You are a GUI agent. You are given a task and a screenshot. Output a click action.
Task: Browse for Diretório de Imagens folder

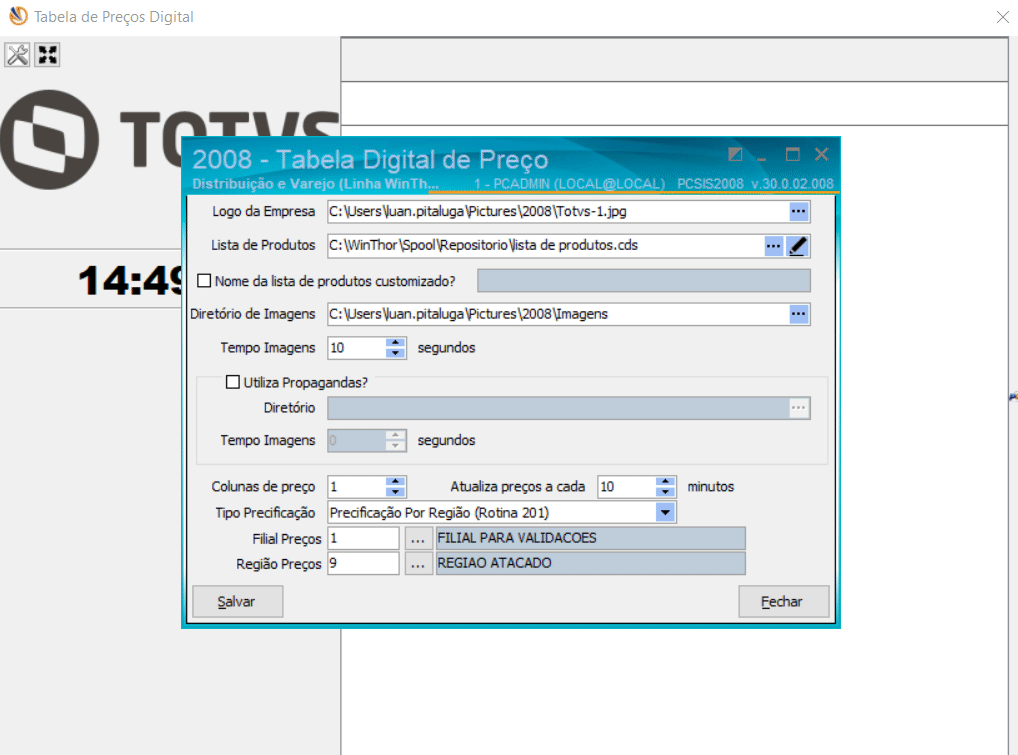point(799,314)
